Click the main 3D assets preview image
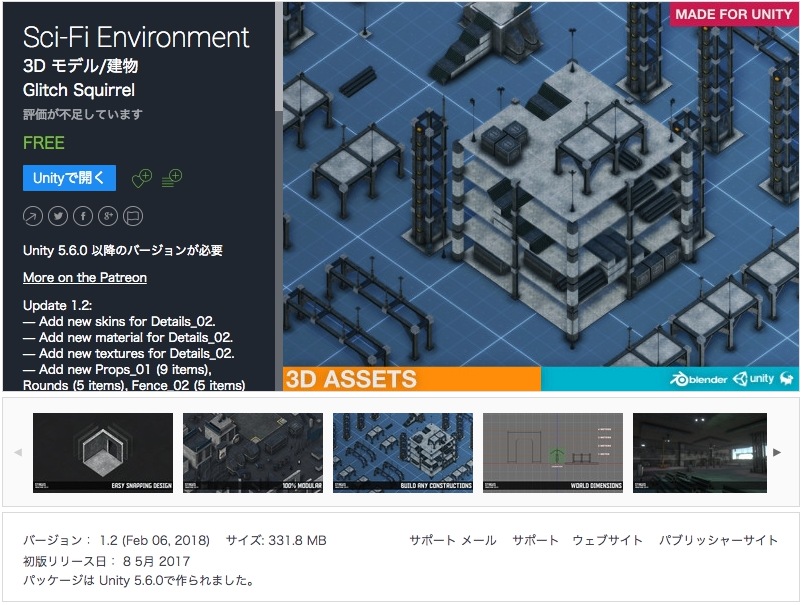 pos(541,197)
